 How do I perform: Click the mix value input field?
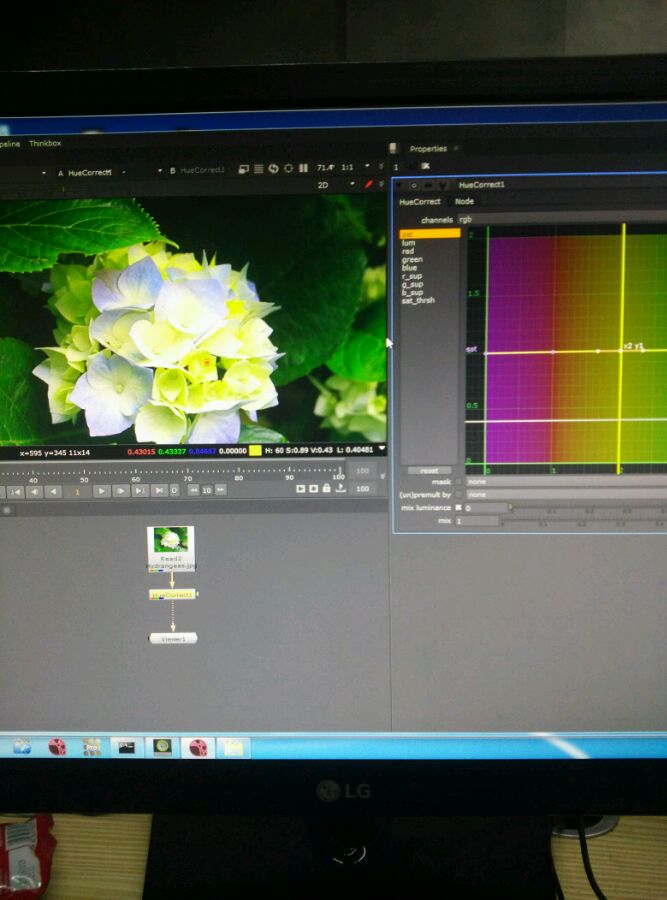477,521
